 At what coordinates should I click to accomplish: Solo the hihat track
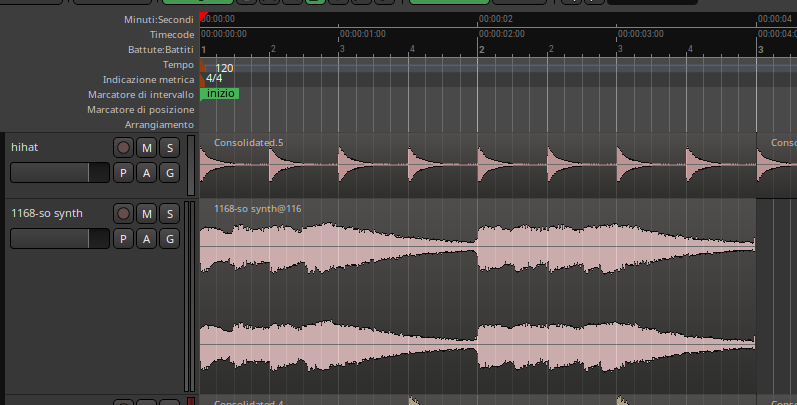pyautogui.click(x=169, y=148)
